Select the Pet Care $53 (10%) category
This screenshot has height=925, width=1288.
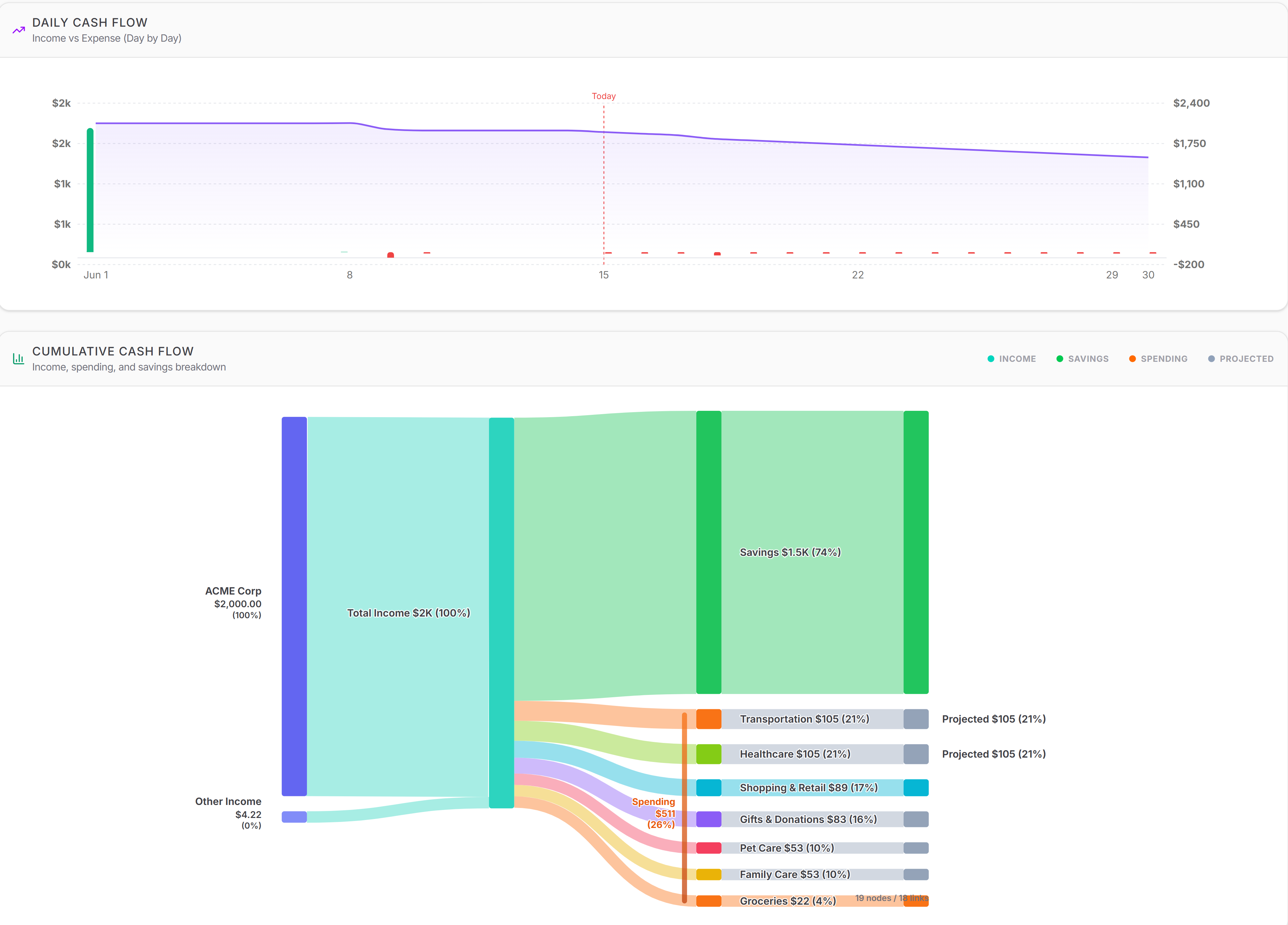pyautogui.click(x=787, y=848)
